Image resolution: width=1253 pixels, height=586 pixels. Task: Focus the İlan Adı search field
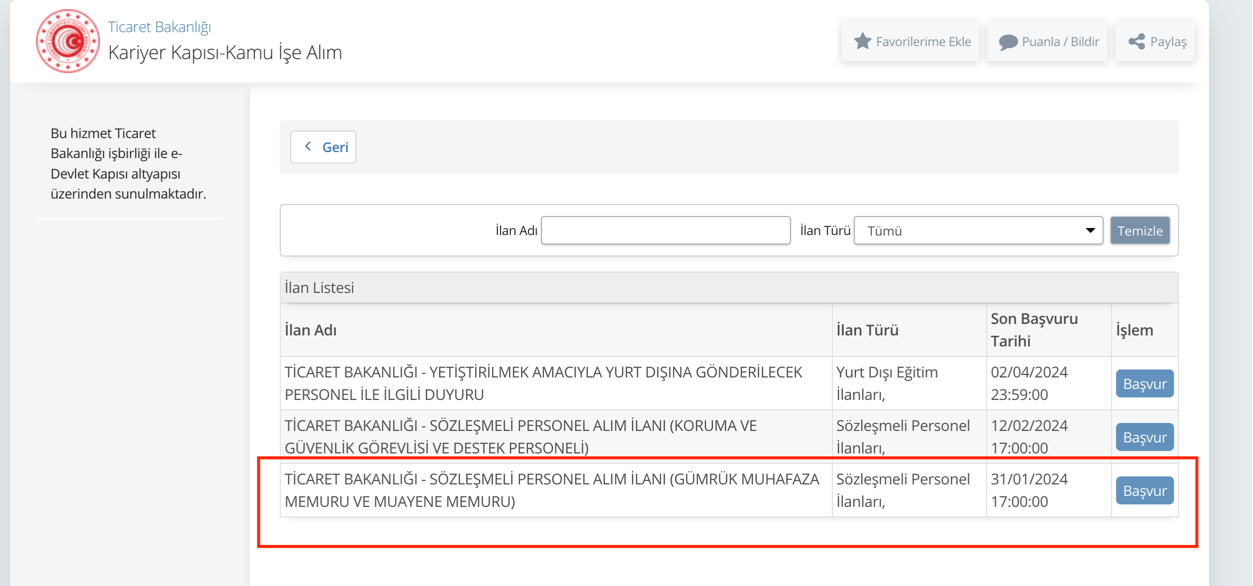(666, 230)
